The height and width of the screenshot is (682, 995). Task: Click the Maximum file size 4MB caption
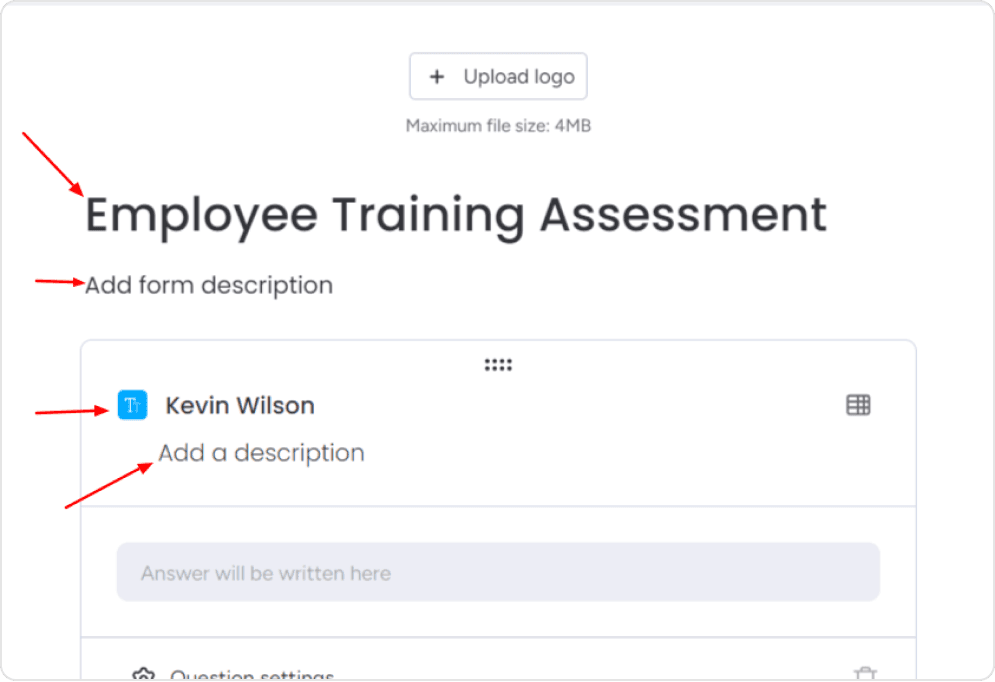pyautogui.click(x=498, y=126)
